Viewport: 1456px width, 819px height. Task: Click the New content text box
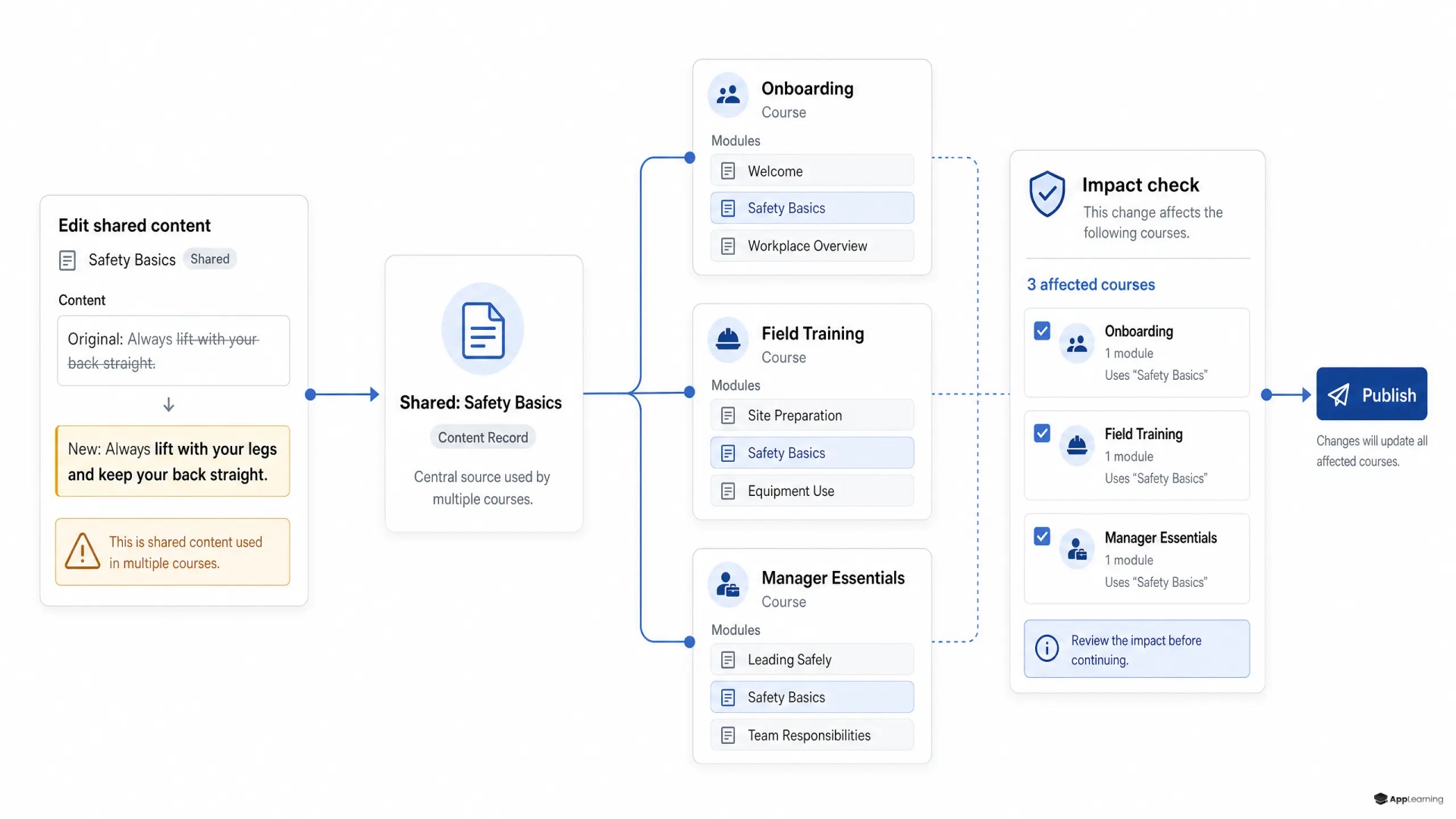173,461
